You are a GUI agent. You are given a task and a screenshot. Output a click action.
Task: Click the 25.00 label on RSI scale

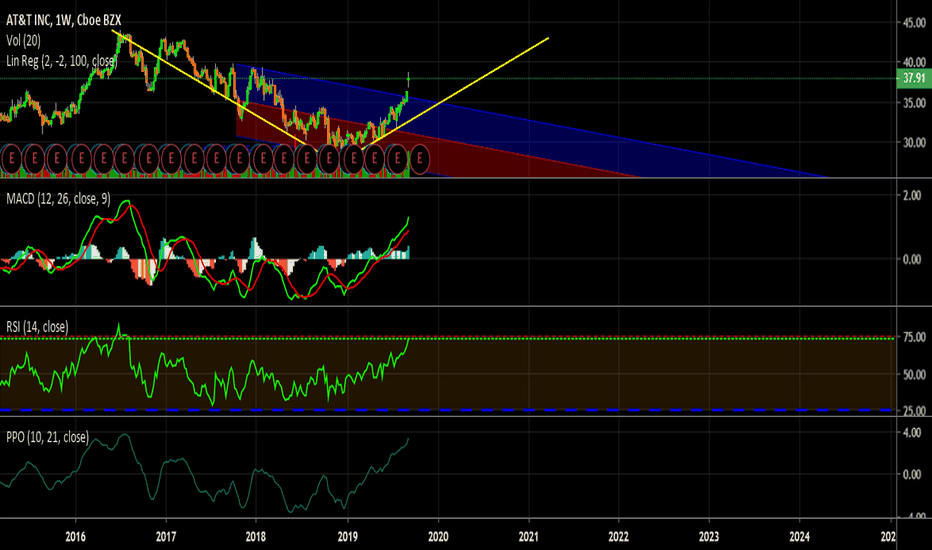(x=914, y=410)
